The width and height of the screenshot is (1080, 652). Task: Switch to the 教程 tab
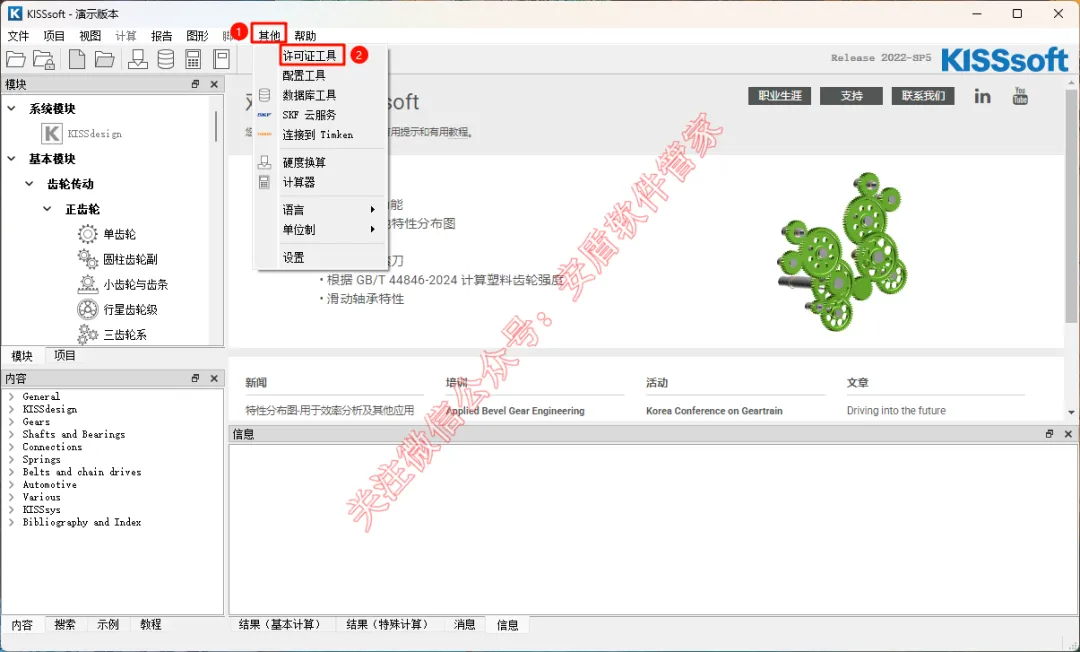[150, 624]
